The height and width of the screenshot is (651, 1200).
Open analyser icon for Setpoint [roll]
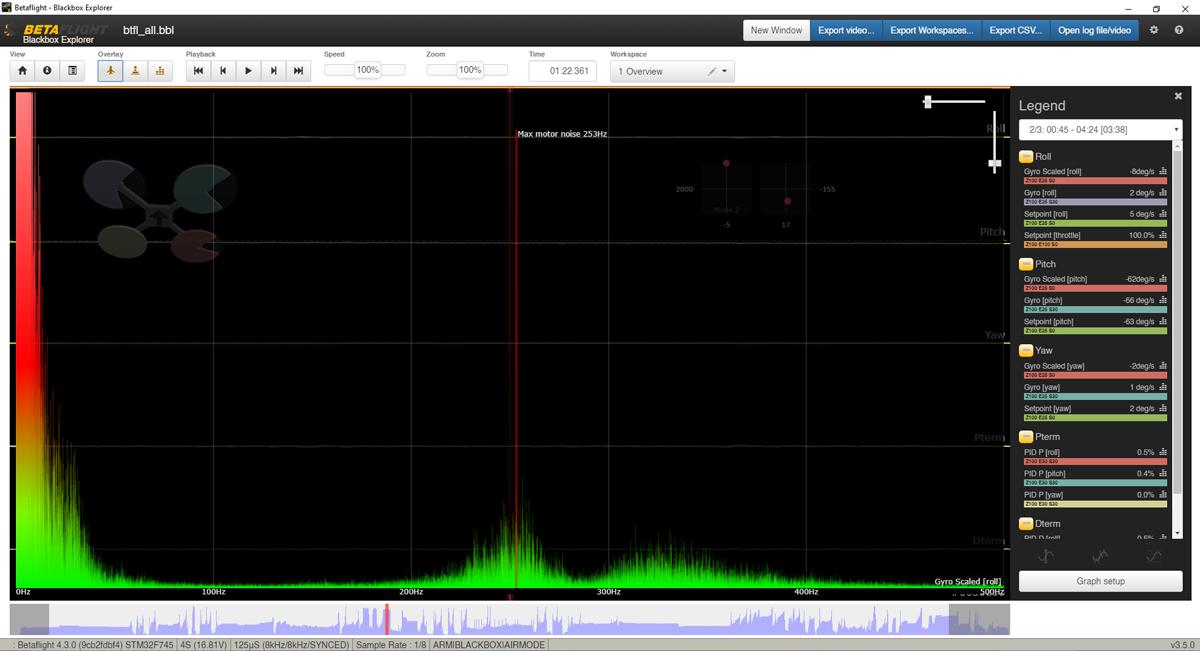click(1163, 214)
